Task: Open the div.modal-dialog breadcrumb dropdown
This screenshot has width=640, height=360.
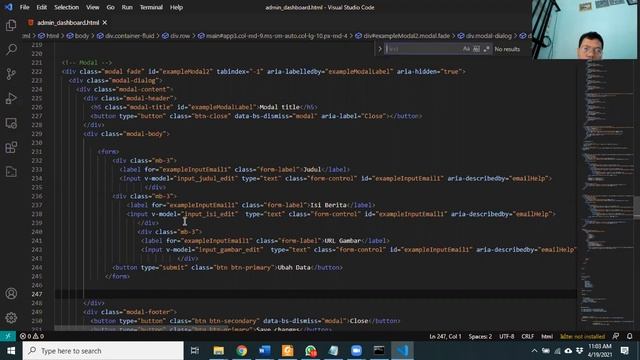Action: click(x=484, y=36)
